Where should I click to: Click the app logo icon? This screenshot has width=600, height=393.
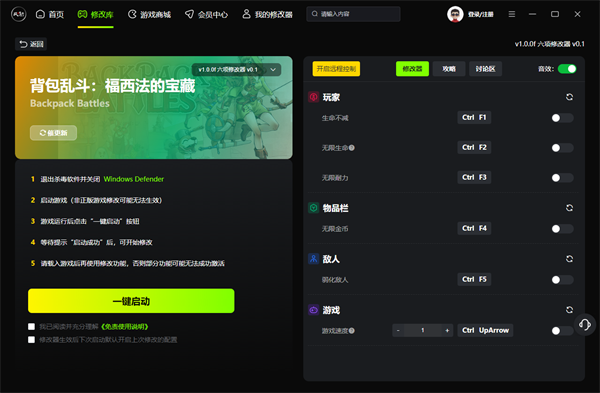pos(18,15)
